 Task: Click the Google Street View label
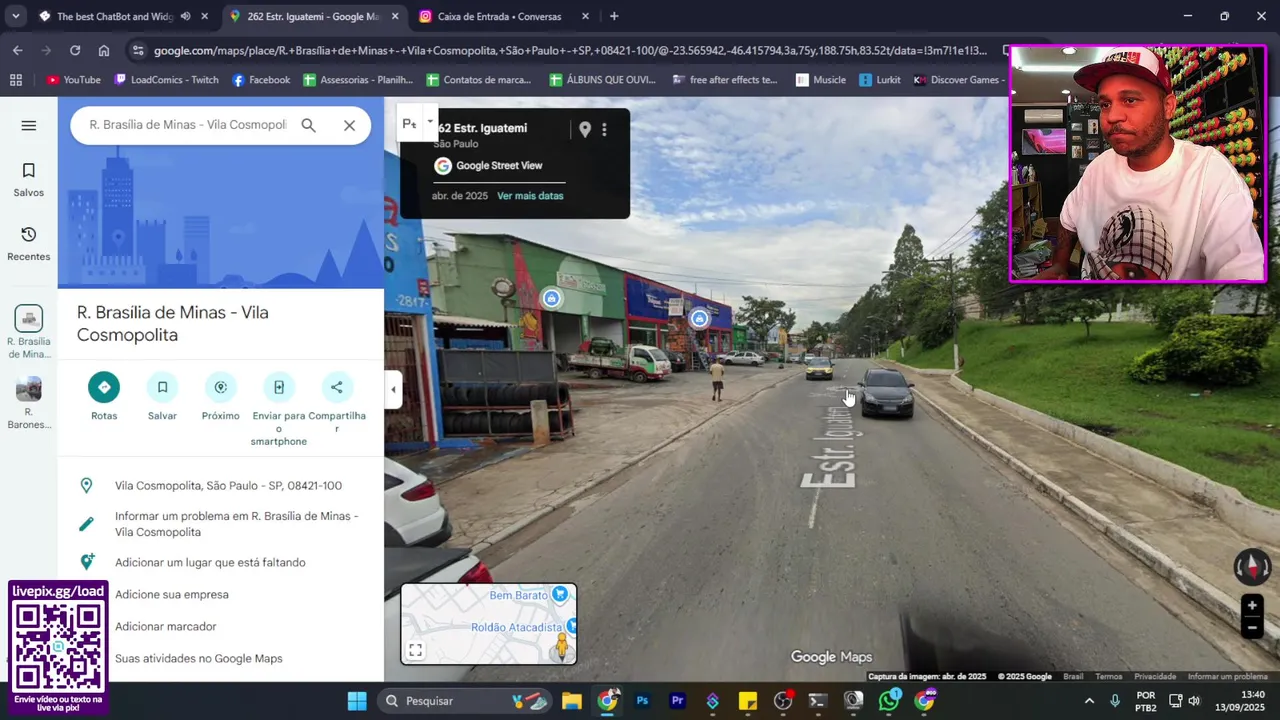click(x=499, y=166)
